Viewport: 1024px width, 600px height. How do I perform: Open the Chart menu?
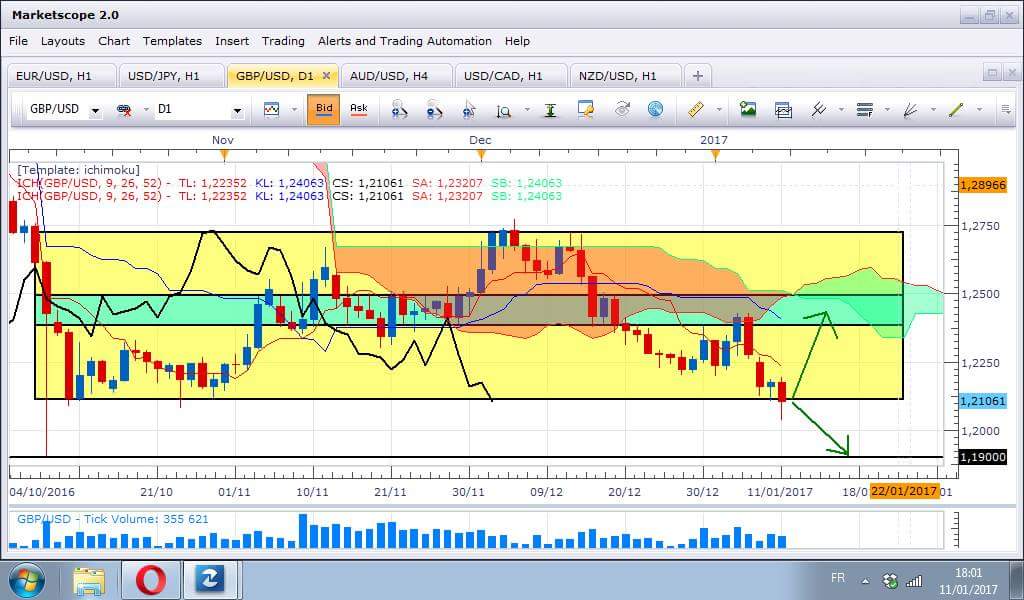pos(114,40)
